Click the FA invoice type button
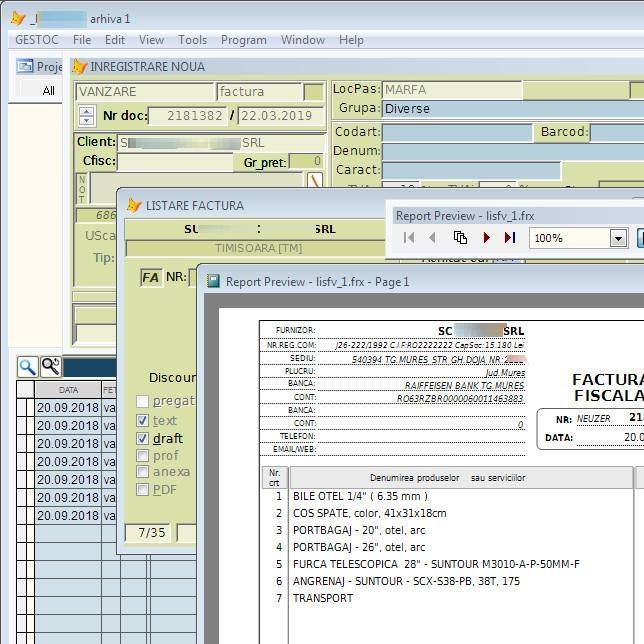Screen dimensions: 644x644 click(151, 278)
